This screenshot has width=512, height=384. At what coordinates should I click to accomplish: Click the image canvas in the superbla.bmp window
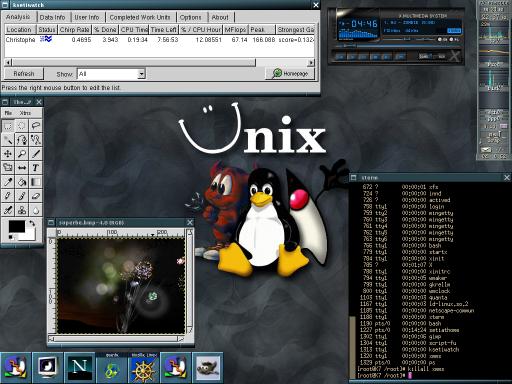coord(121,285)
